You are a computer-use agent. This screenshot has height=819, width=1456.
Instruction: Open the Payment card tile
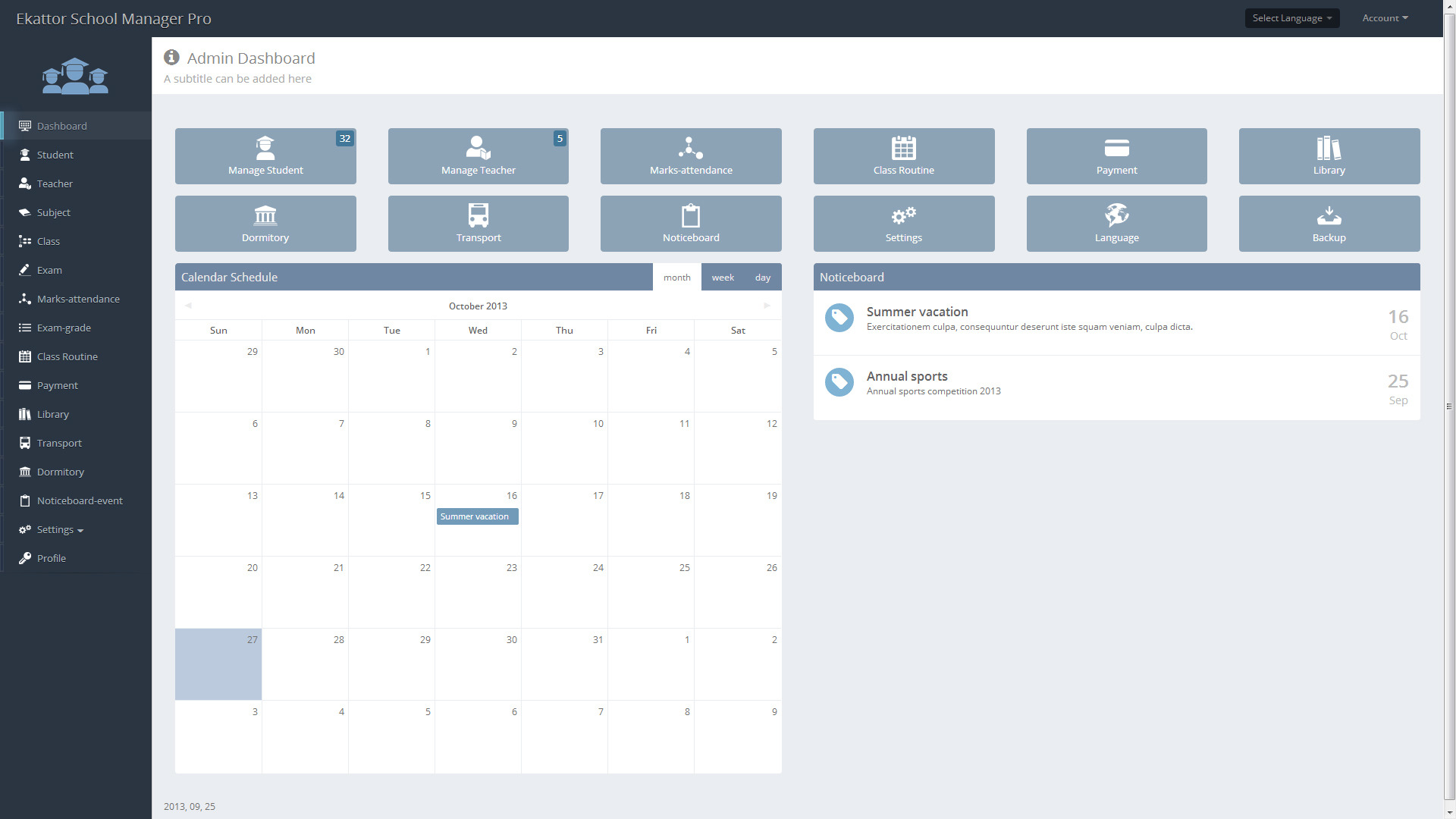(x=1116, y=156)
